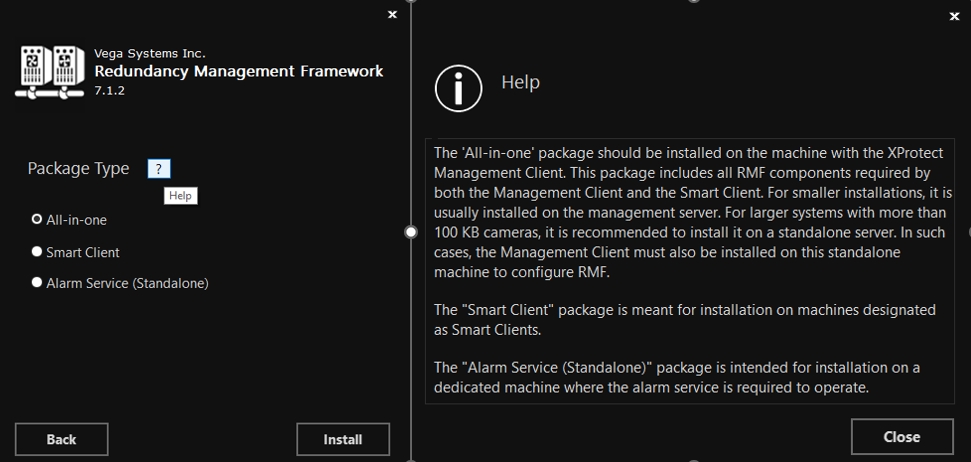
Task: Click the Redundancy Management Framework title
Action: [x=238, y=71]
